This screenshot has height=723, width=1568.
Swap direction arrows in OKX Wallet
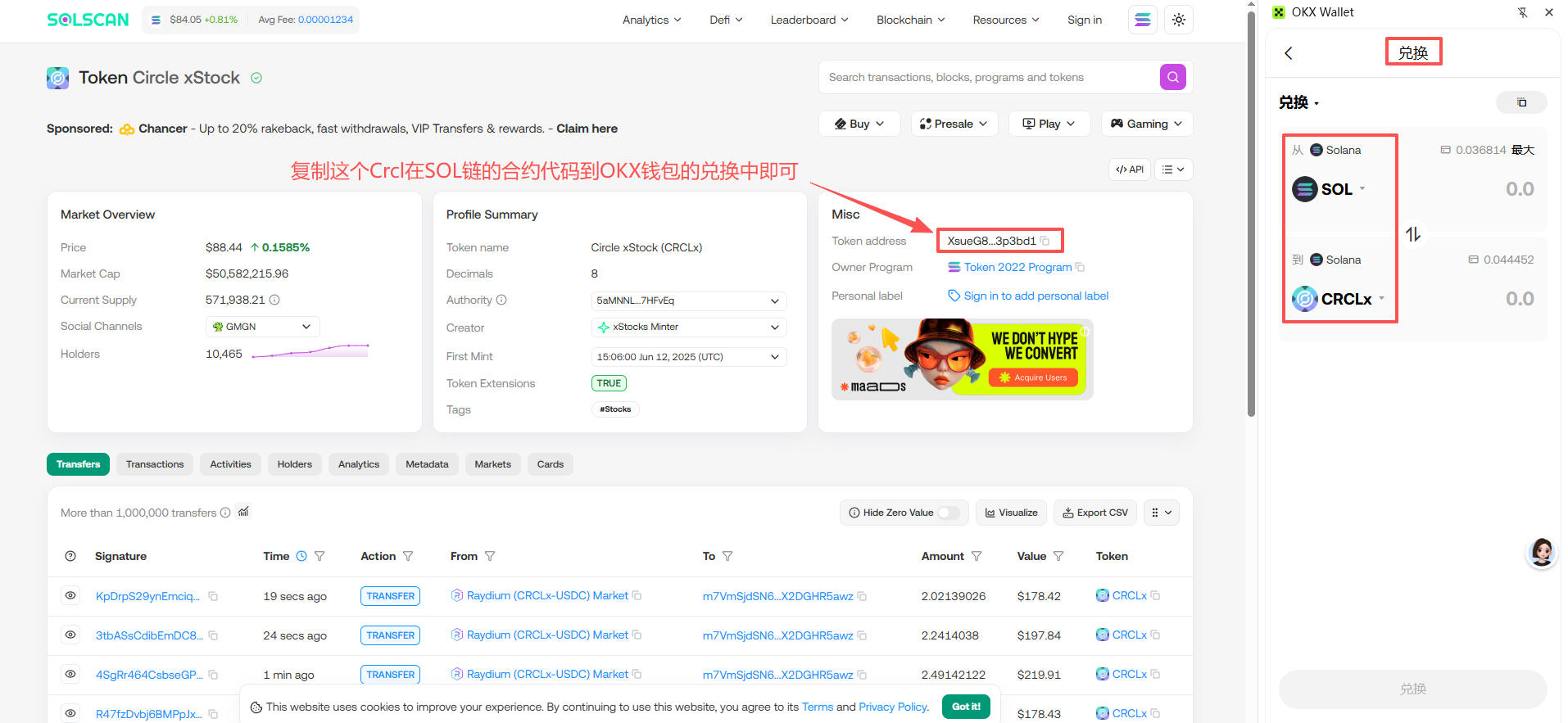pyautogui.click(x=1413, y=234)
